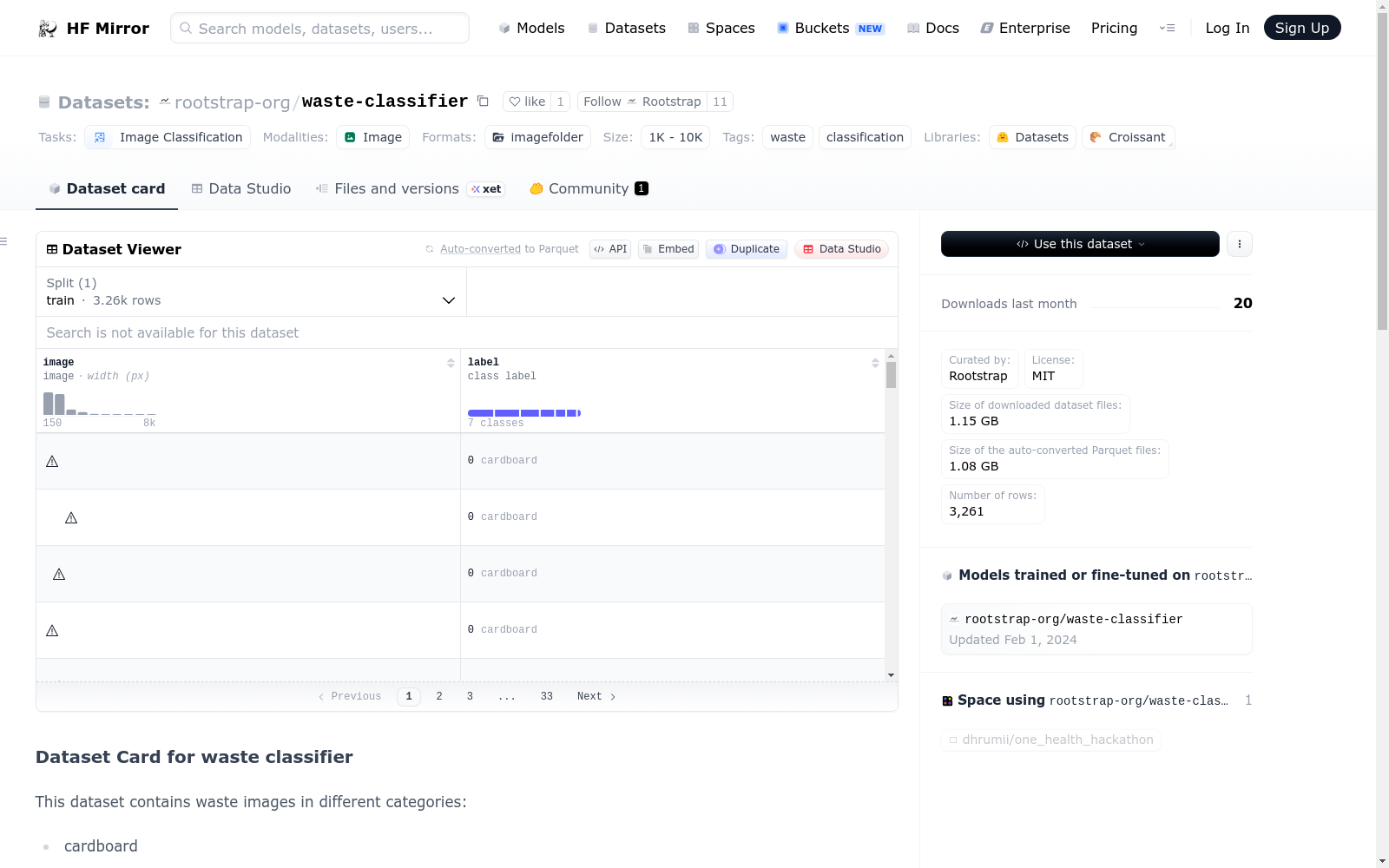The height and width of the screenshot is (868, 1389).
Task: Click the warning icon in the first row
Action: [52, 461]
